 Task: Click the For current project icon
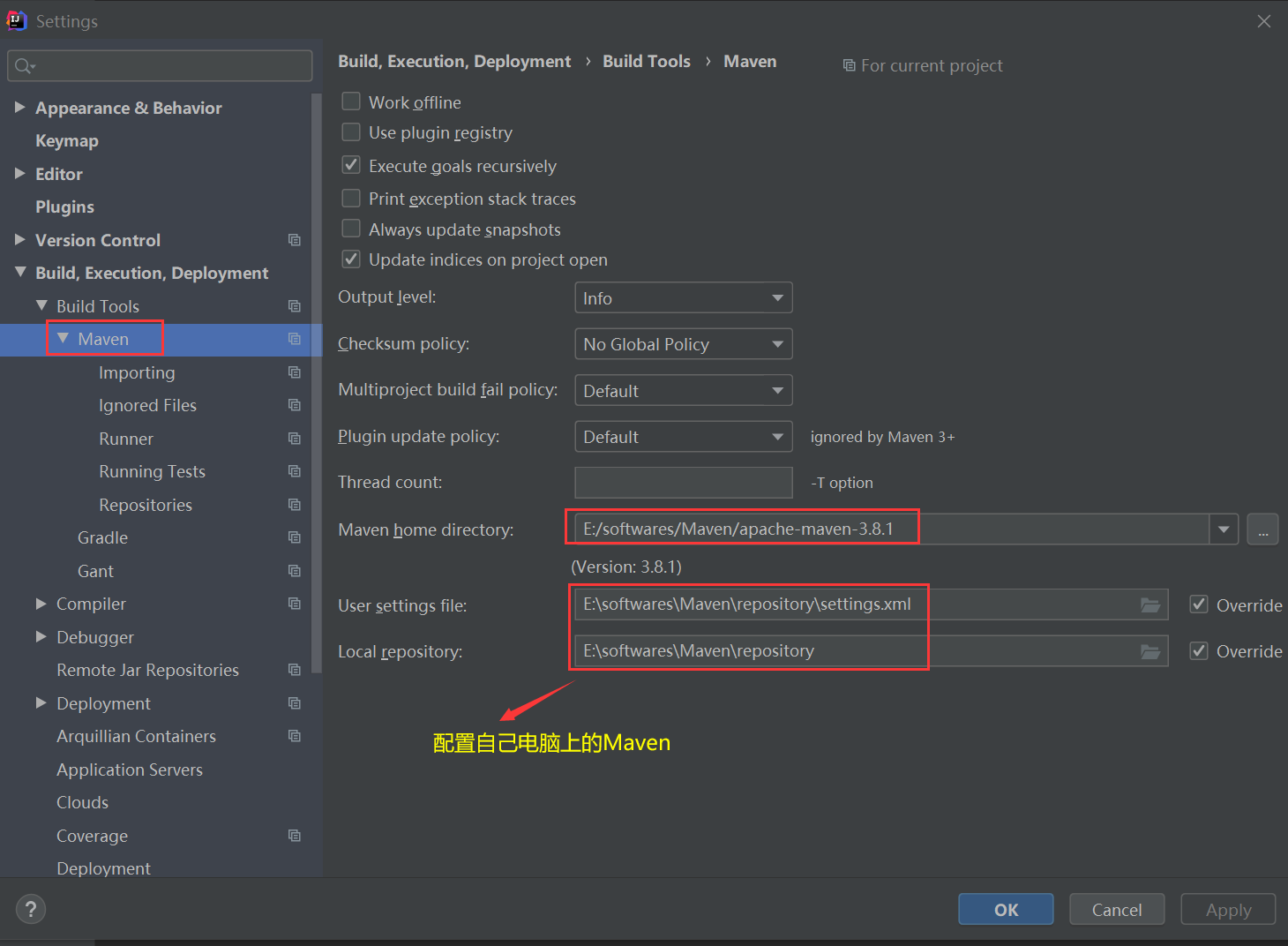click(849, 65)
